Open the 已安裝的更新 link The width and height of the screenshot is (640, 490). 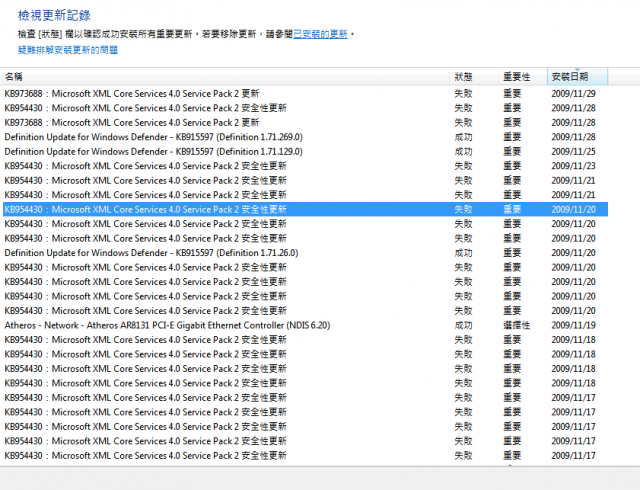coord(320,34)
